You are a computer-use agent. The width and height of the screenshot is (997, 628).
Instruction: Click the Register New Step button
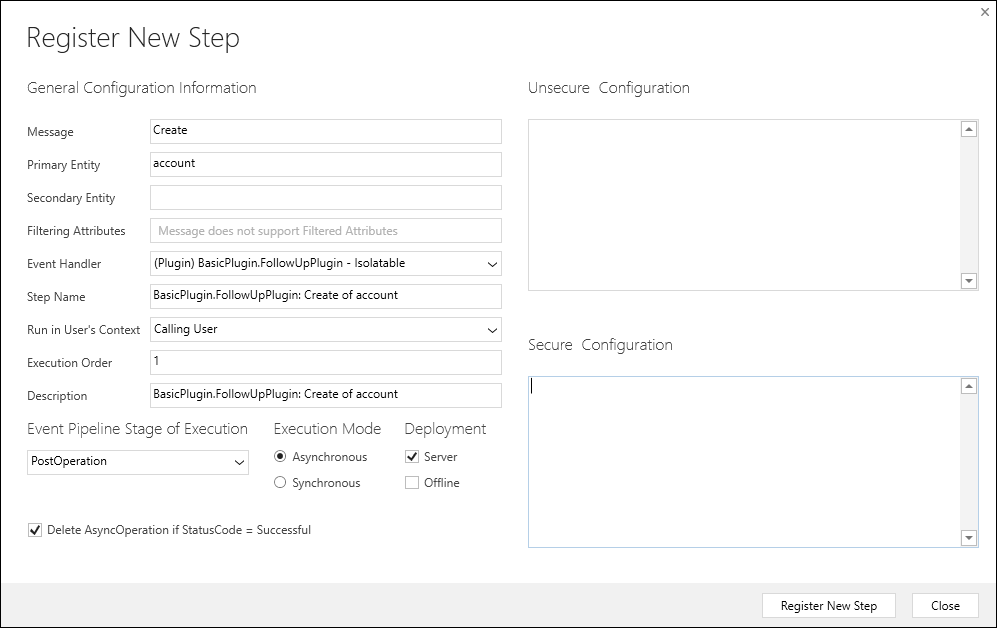coord(828,605)
